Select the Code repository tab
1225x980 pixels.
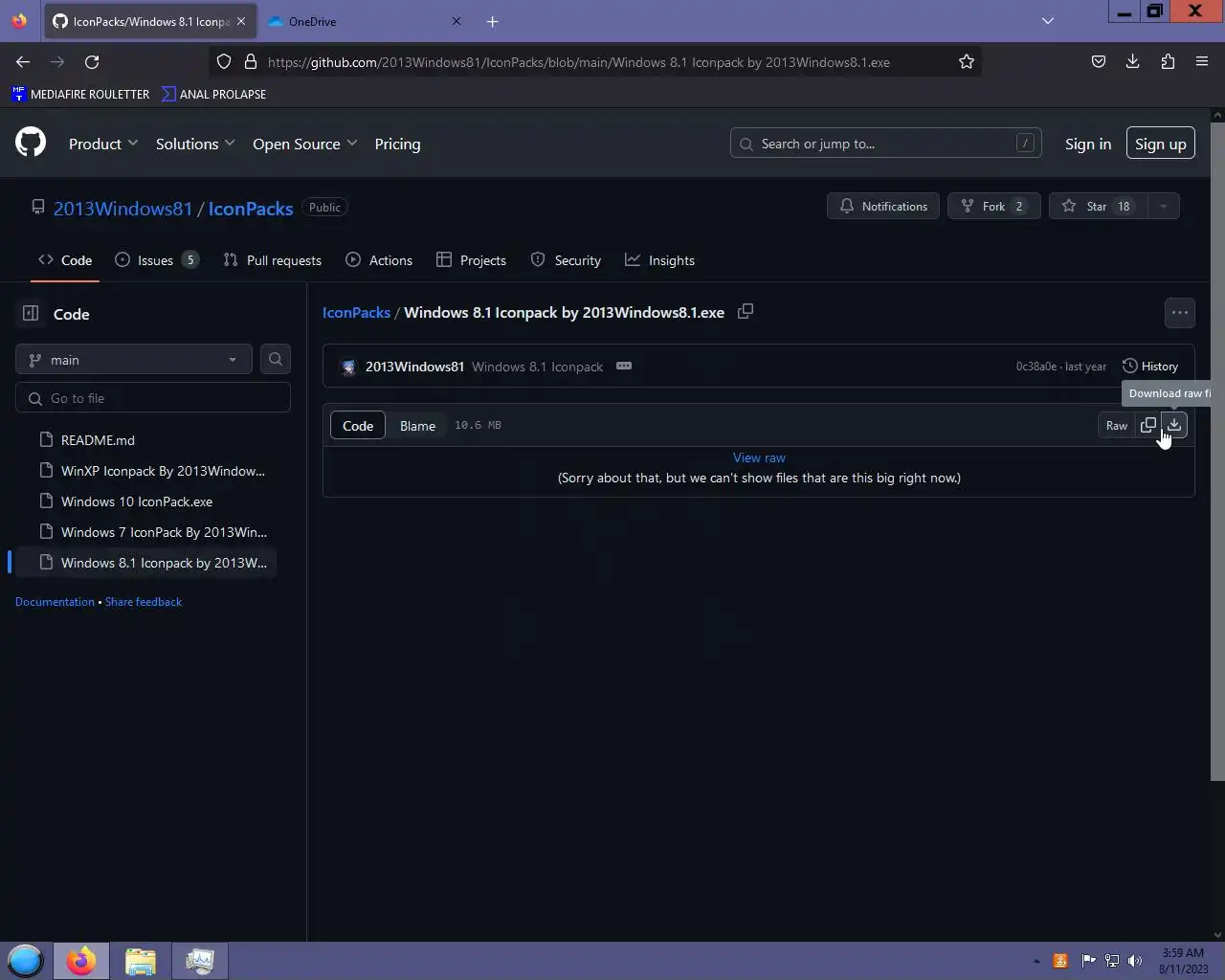[x=65, y=260]
